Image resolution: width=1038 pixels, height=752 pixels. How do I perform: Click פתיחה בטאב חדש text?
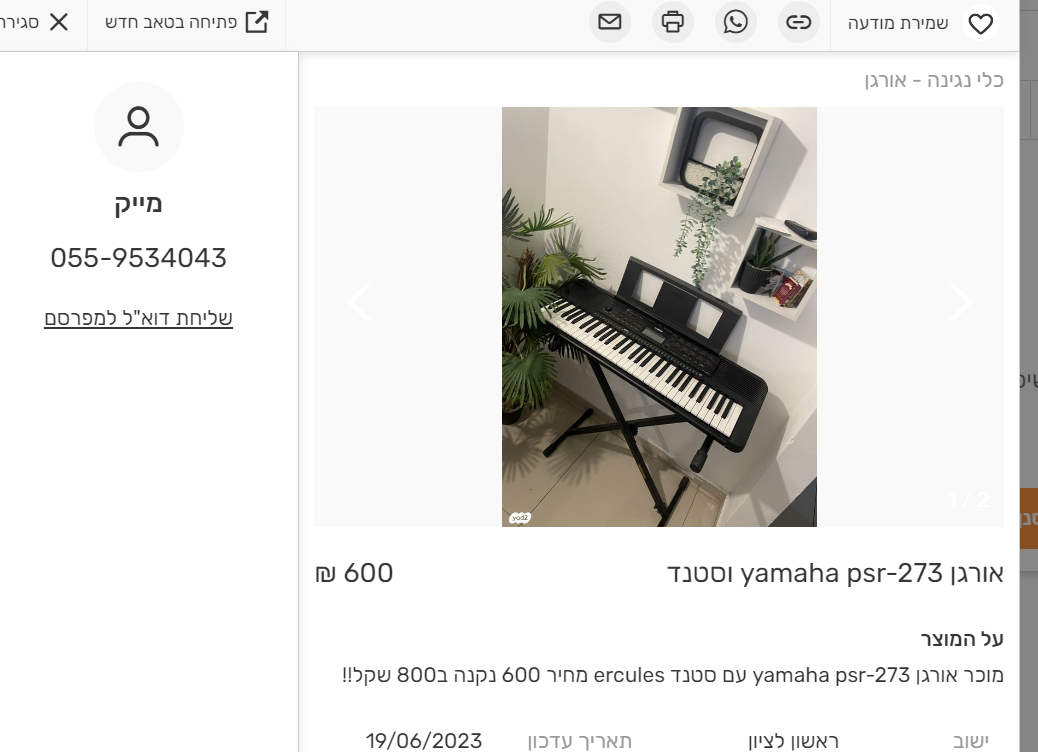pyautogui.click(x=171, y=22)
